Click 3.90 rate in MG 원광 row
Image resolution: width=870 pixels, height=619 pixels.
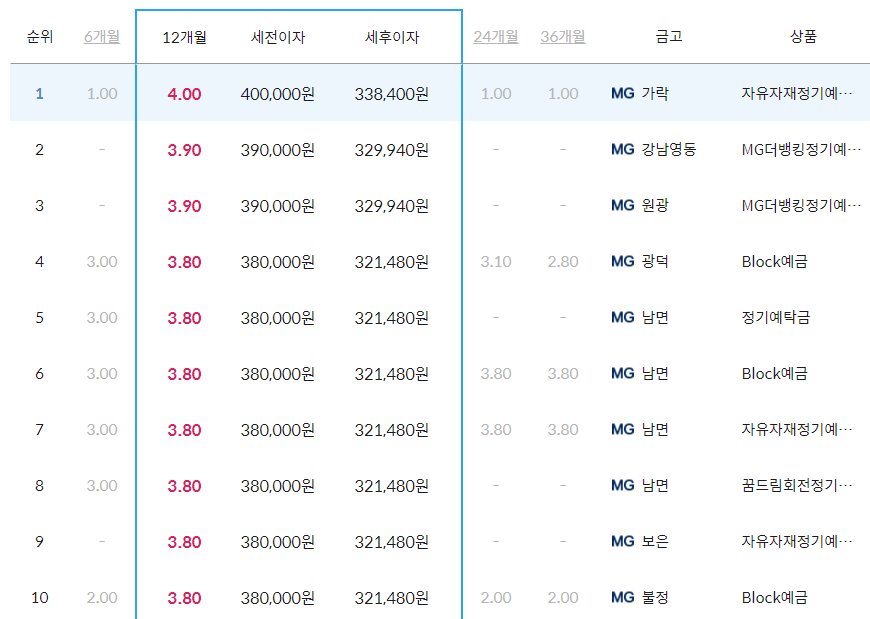184,206
